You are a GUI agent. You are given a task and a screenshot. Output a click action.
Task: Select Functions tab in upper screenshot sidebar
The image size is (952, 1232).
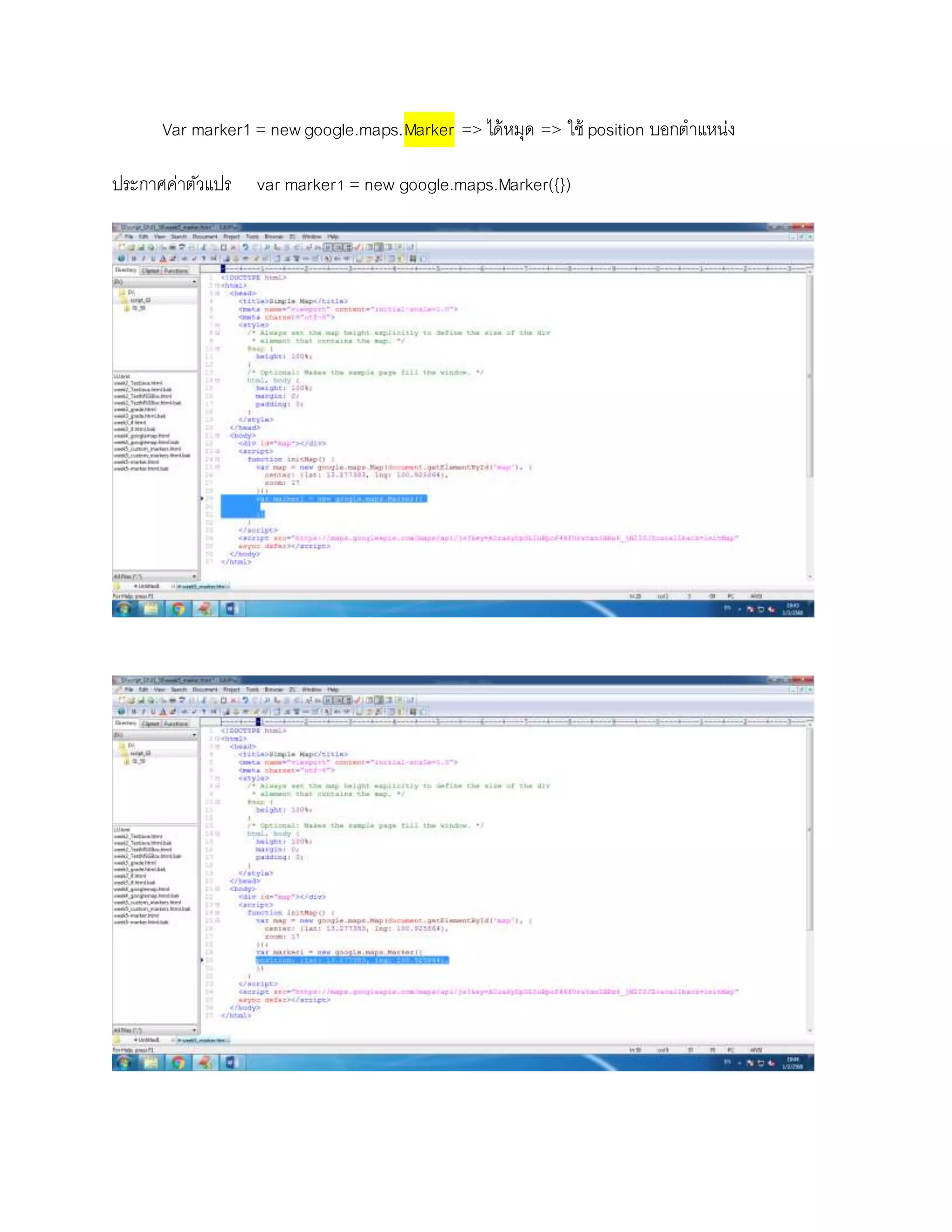[176, 271]
